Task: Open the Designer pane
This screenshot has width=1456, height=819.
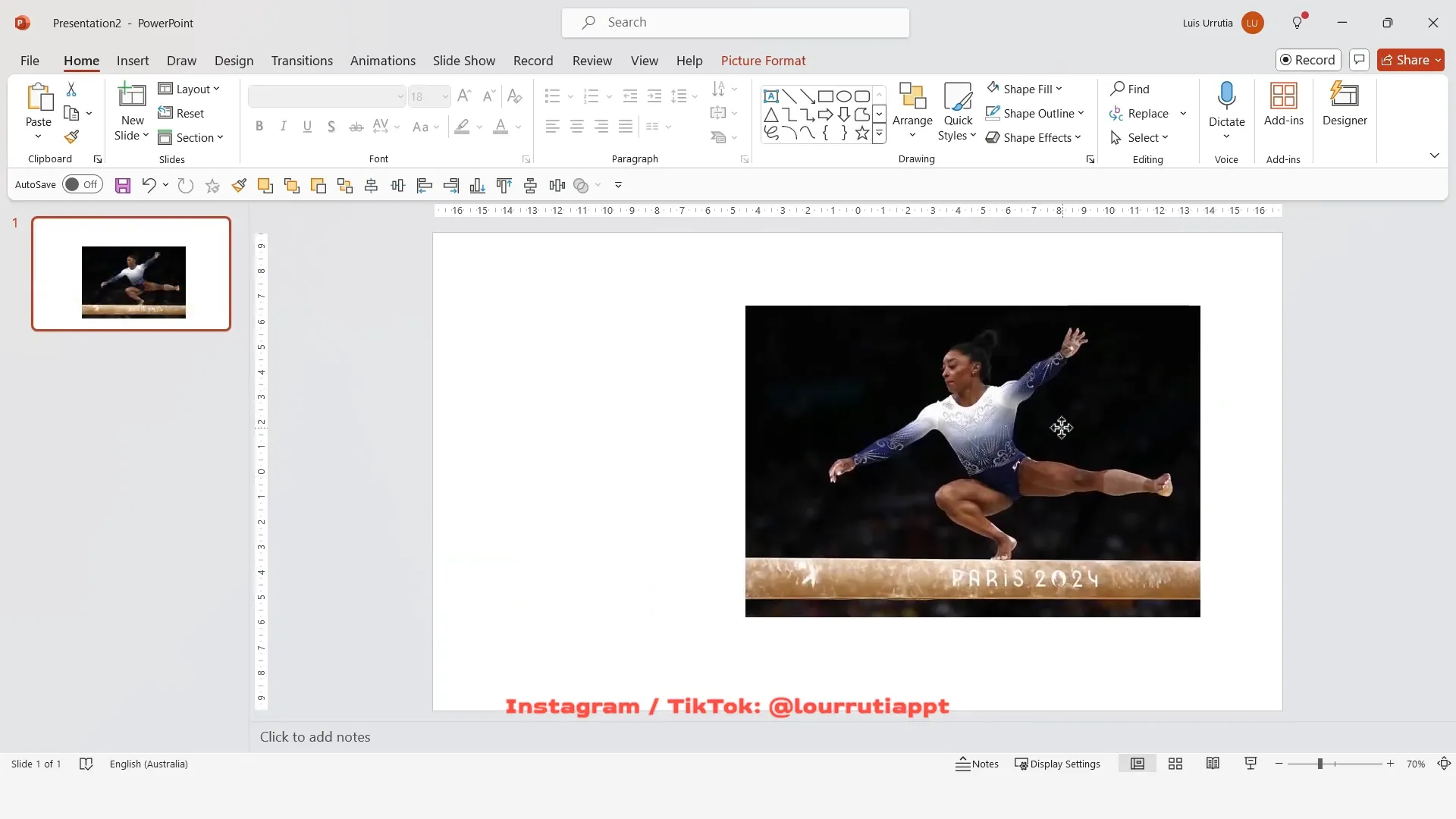Action: pyautogui.click(x=1345, y=104)
